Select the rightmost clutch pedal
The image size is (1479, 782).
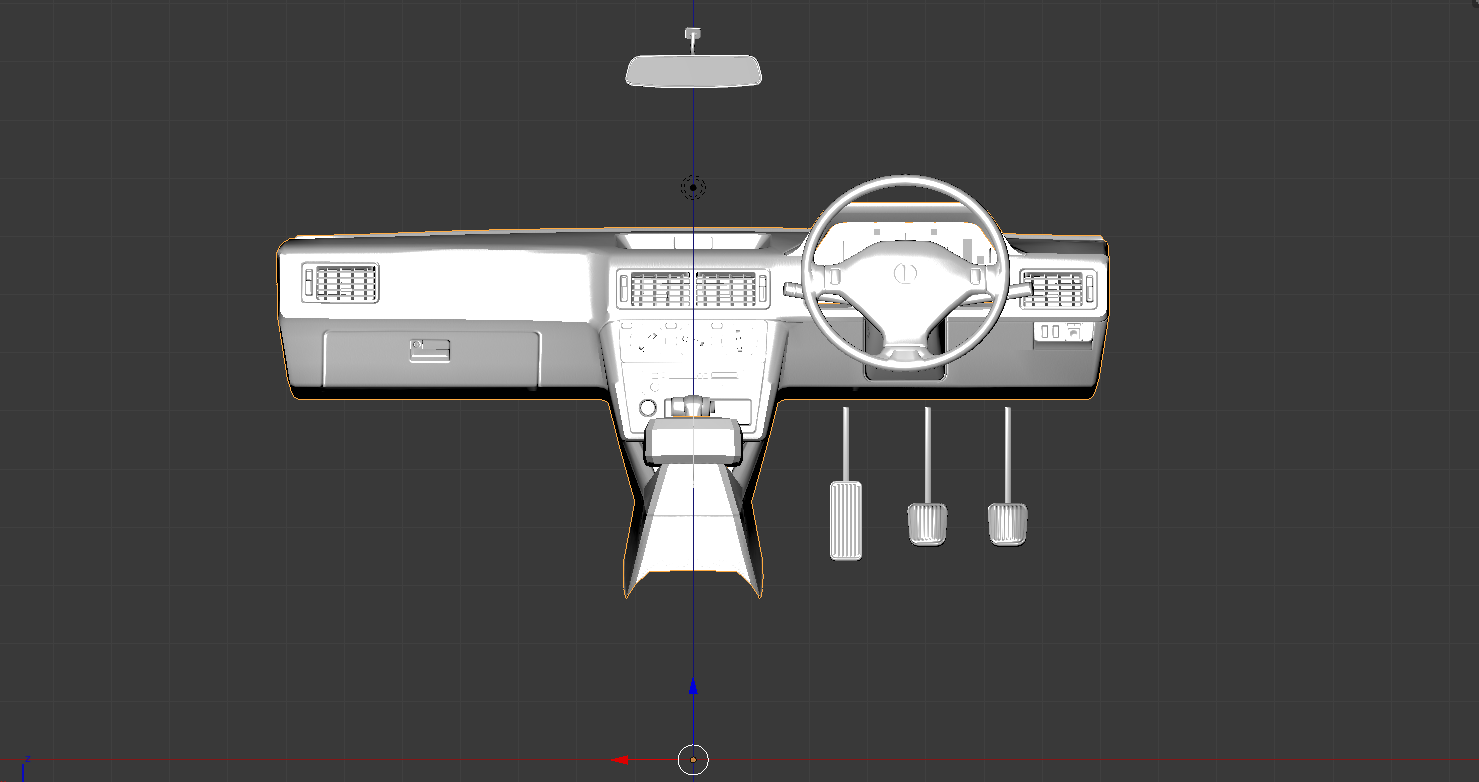click(1007, 523)
